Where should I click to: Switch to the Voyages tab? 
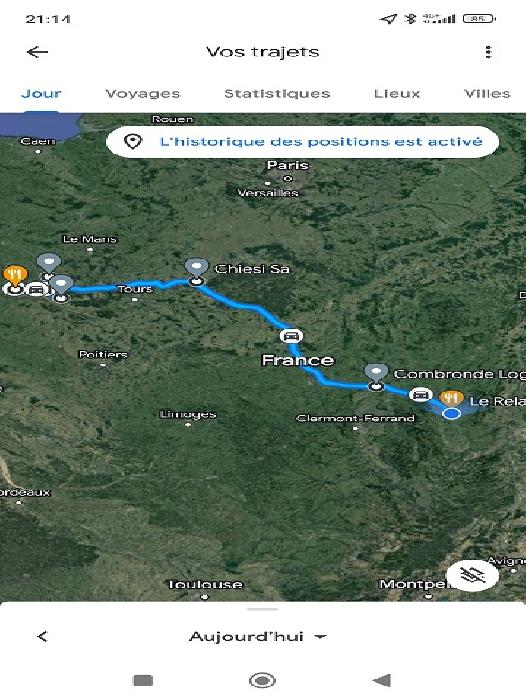(x=143, y=93)
